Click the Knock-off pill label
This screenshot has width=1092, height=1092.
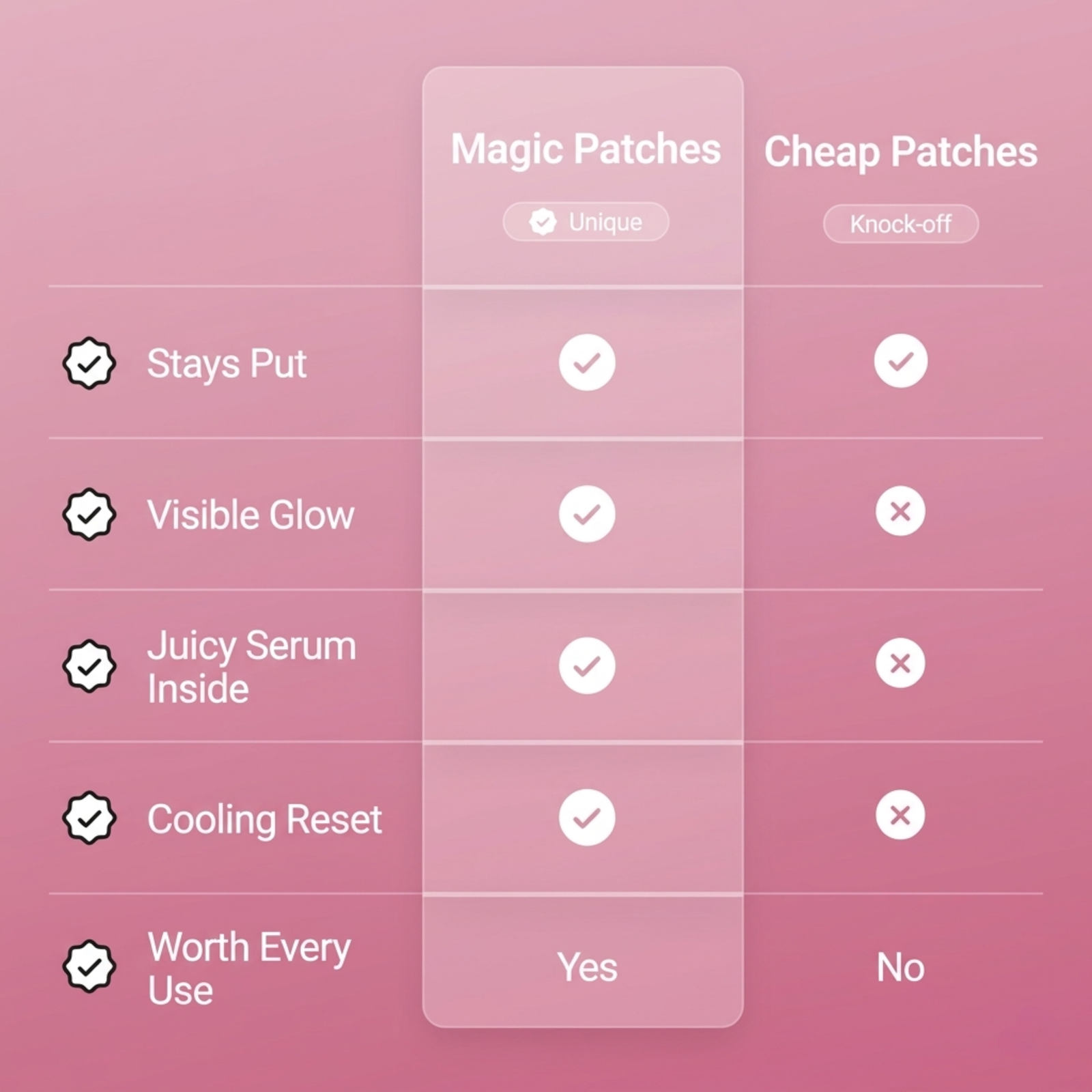click(x=900, y=224)
